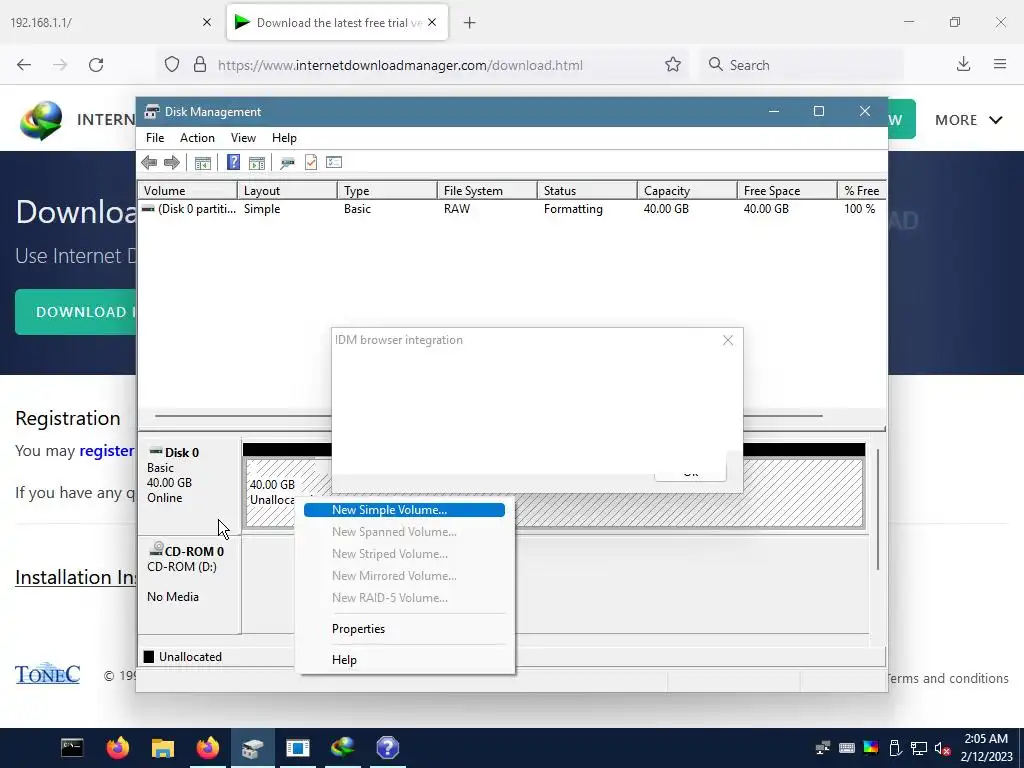1024x768 pixels.
Task: Click the blue question mark Help toolbar icon
Action: click(233, 162)
